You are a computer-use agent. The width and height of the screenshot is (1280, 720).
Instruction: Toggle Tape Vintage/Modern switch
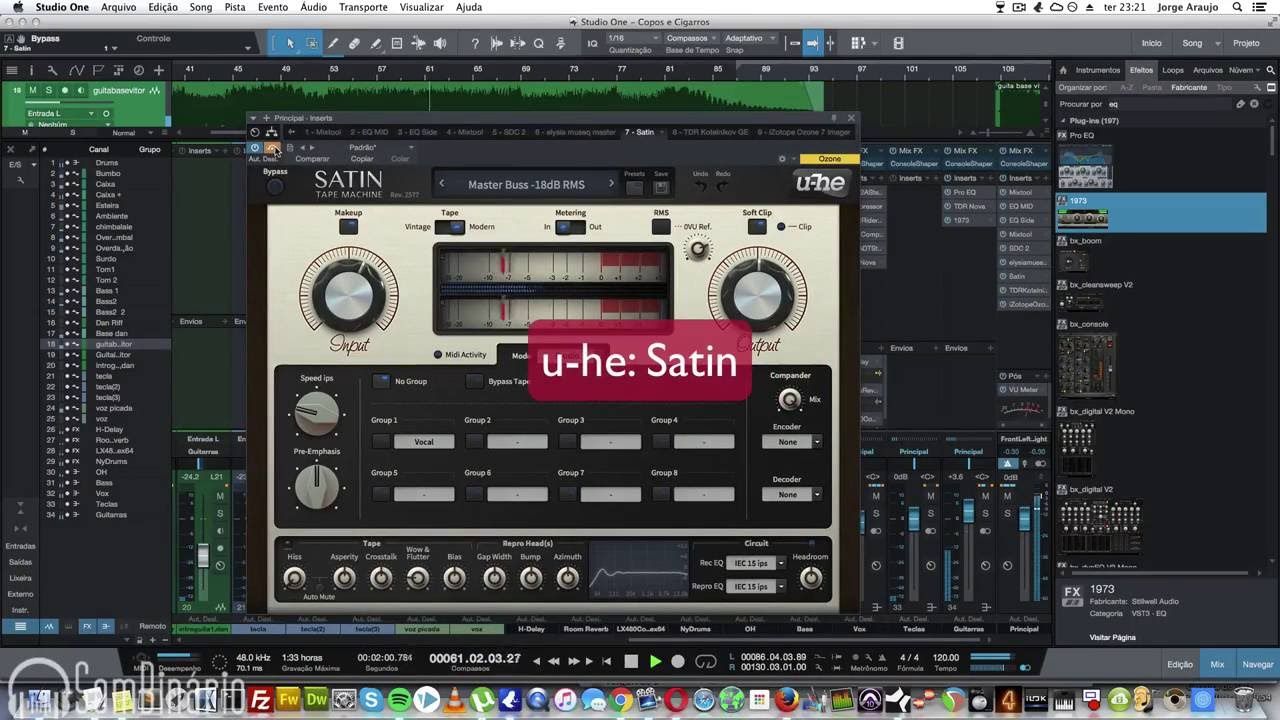(x=450, y=227)
